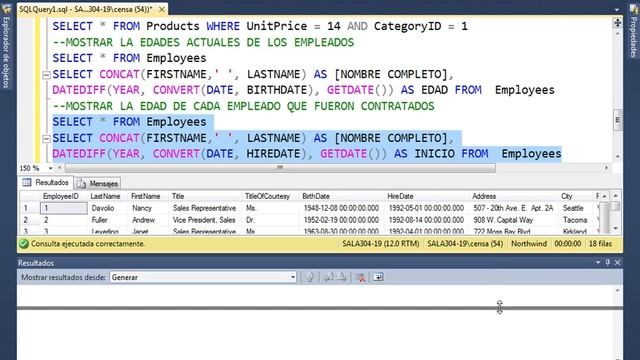Click the green query success check icon
The image size is (640, 360).
(x=24, y=244)
